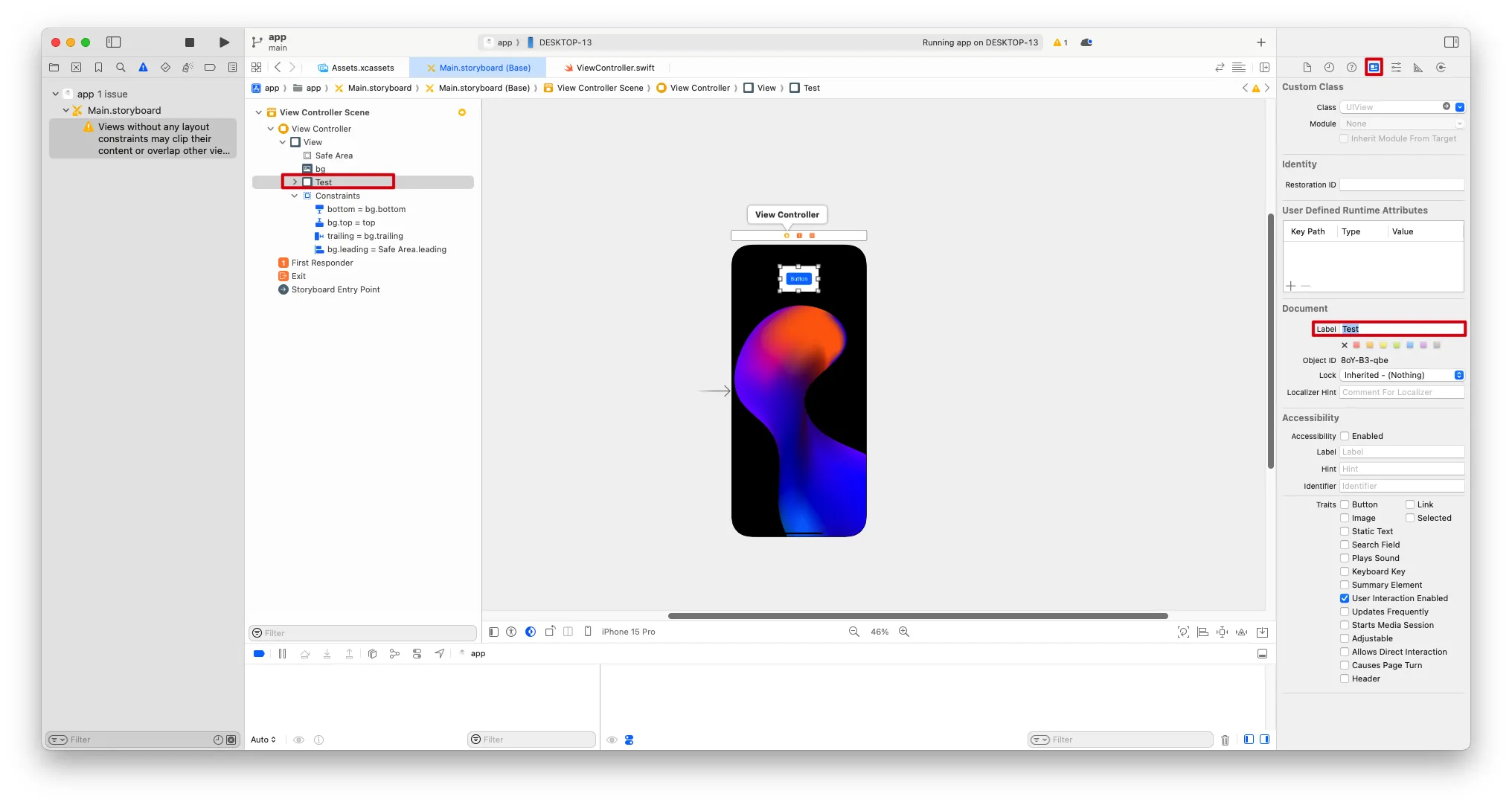
Task: Click the Run play button
Action: [x=224, y=42]
